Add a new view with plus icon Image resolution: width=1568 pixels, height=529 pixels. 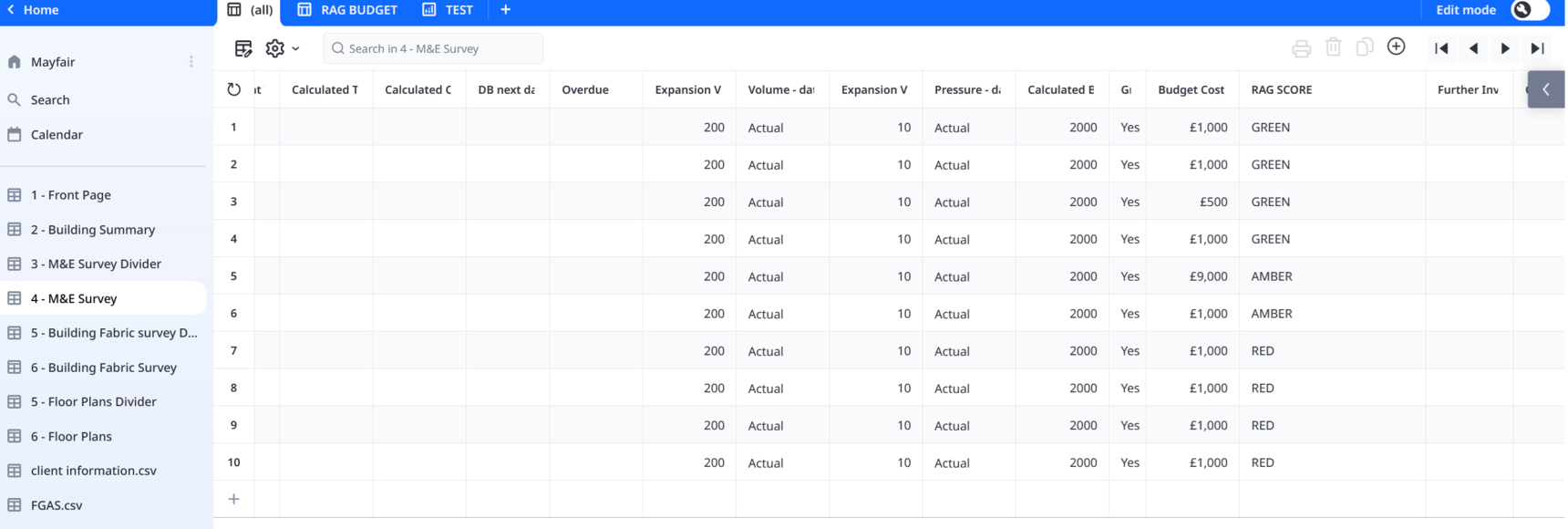coord(506,10)
